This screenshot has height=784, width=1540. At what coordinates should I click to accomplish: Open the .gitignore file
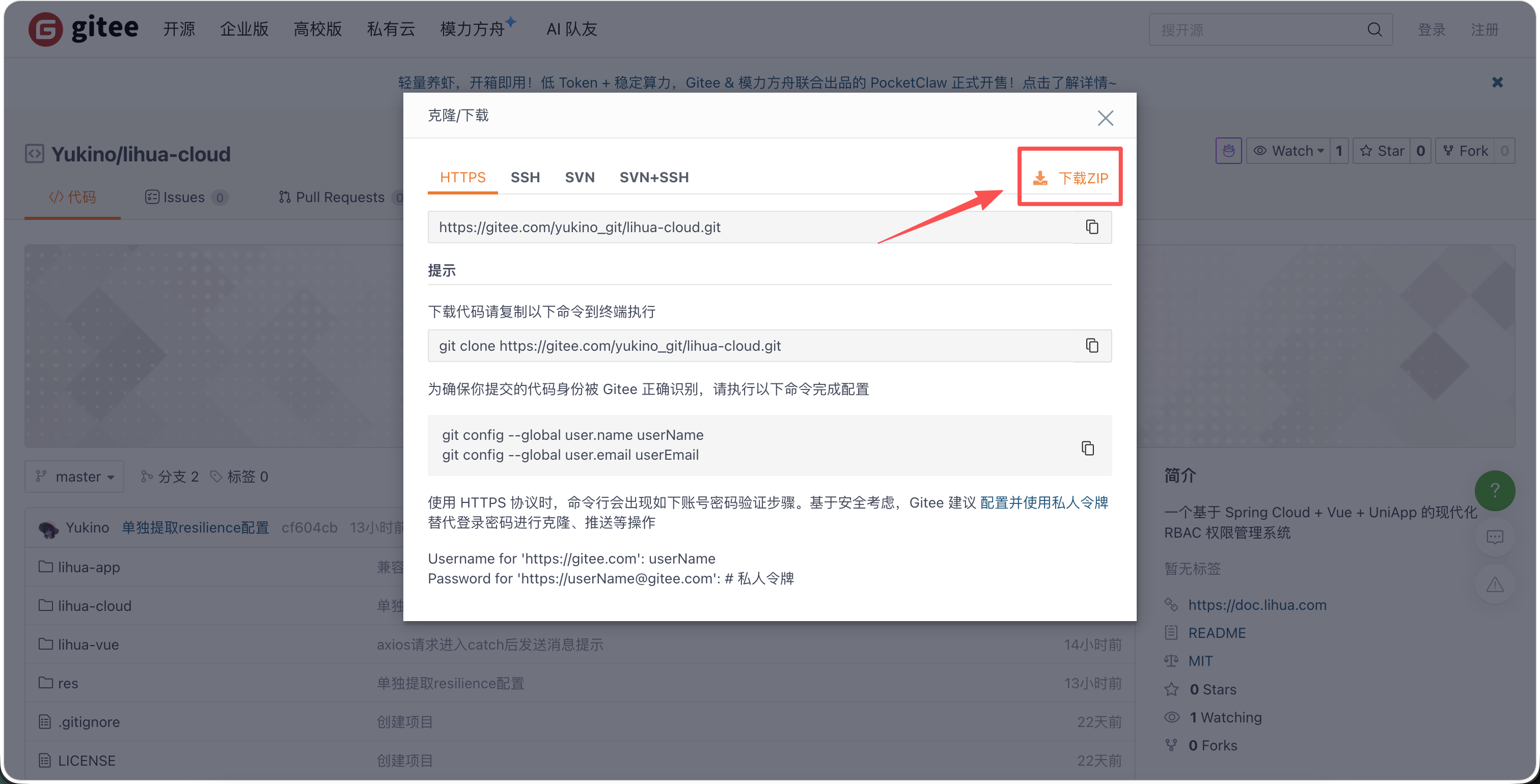click(89, 722)
